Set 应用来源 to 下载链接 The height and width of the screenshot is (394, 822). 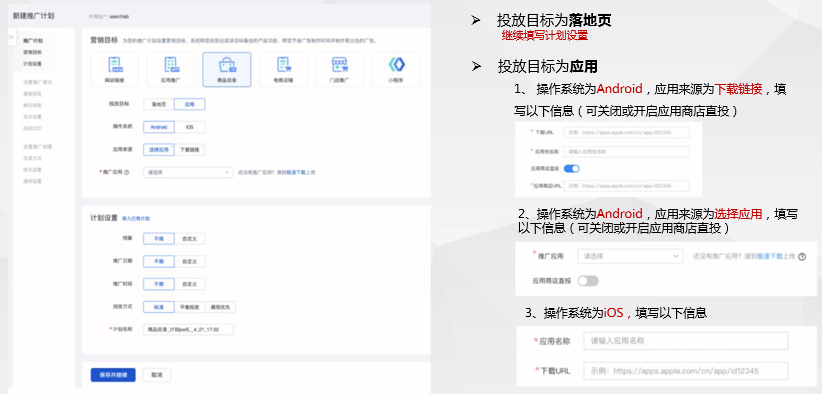[x=189, y=150]
